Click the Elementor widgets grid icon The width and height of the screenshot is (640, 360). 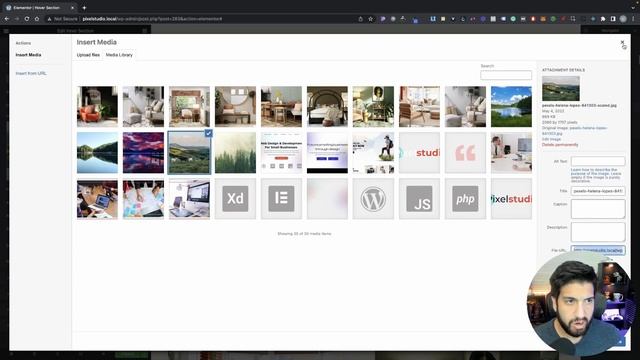[145, 31]
